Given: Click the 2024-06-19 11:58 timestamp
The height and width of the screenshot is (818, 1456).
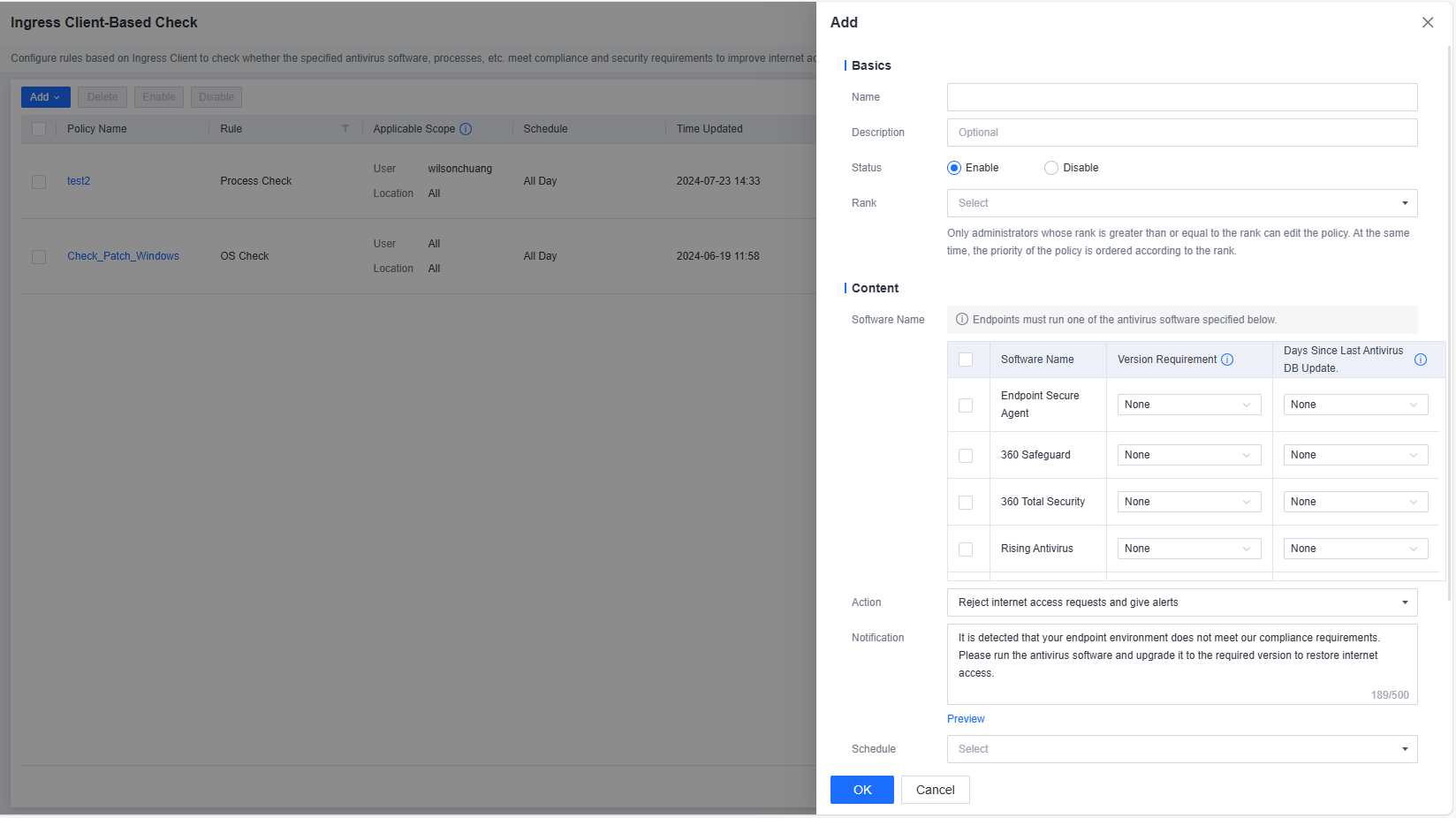Looking at the screenshot, I should 718,256.
